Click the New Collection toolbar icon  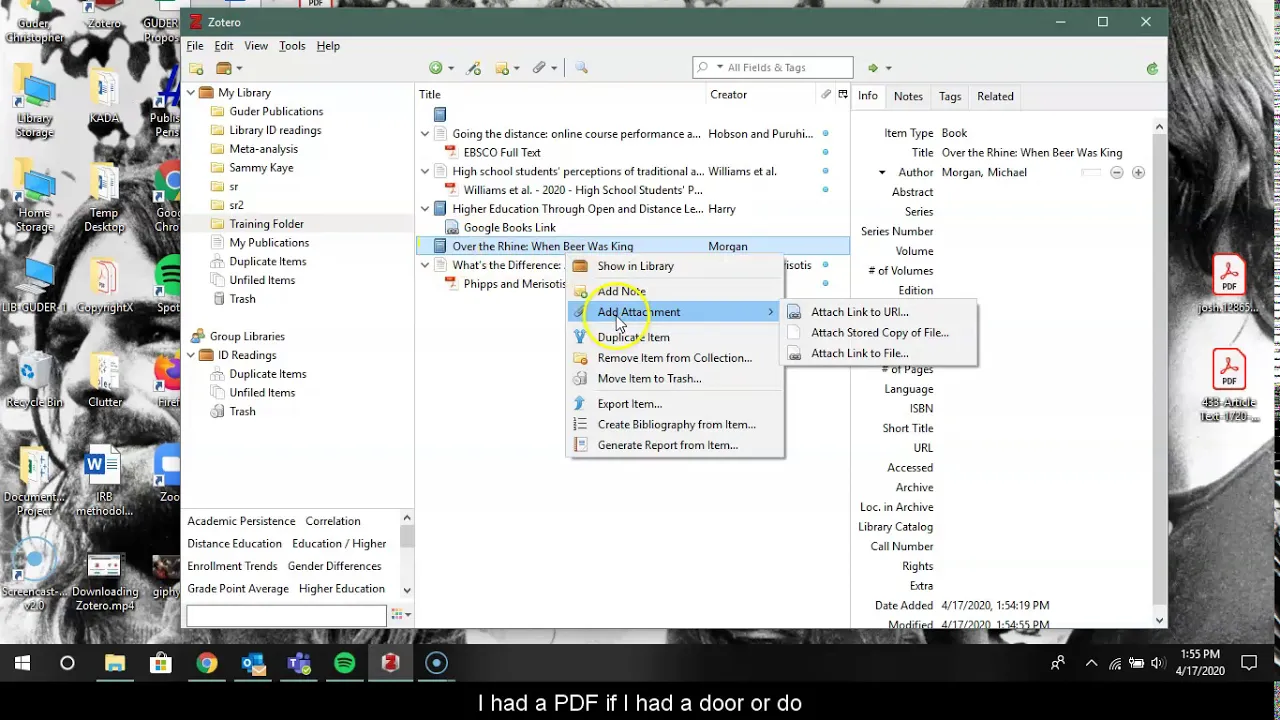click(x=197, y=68)
